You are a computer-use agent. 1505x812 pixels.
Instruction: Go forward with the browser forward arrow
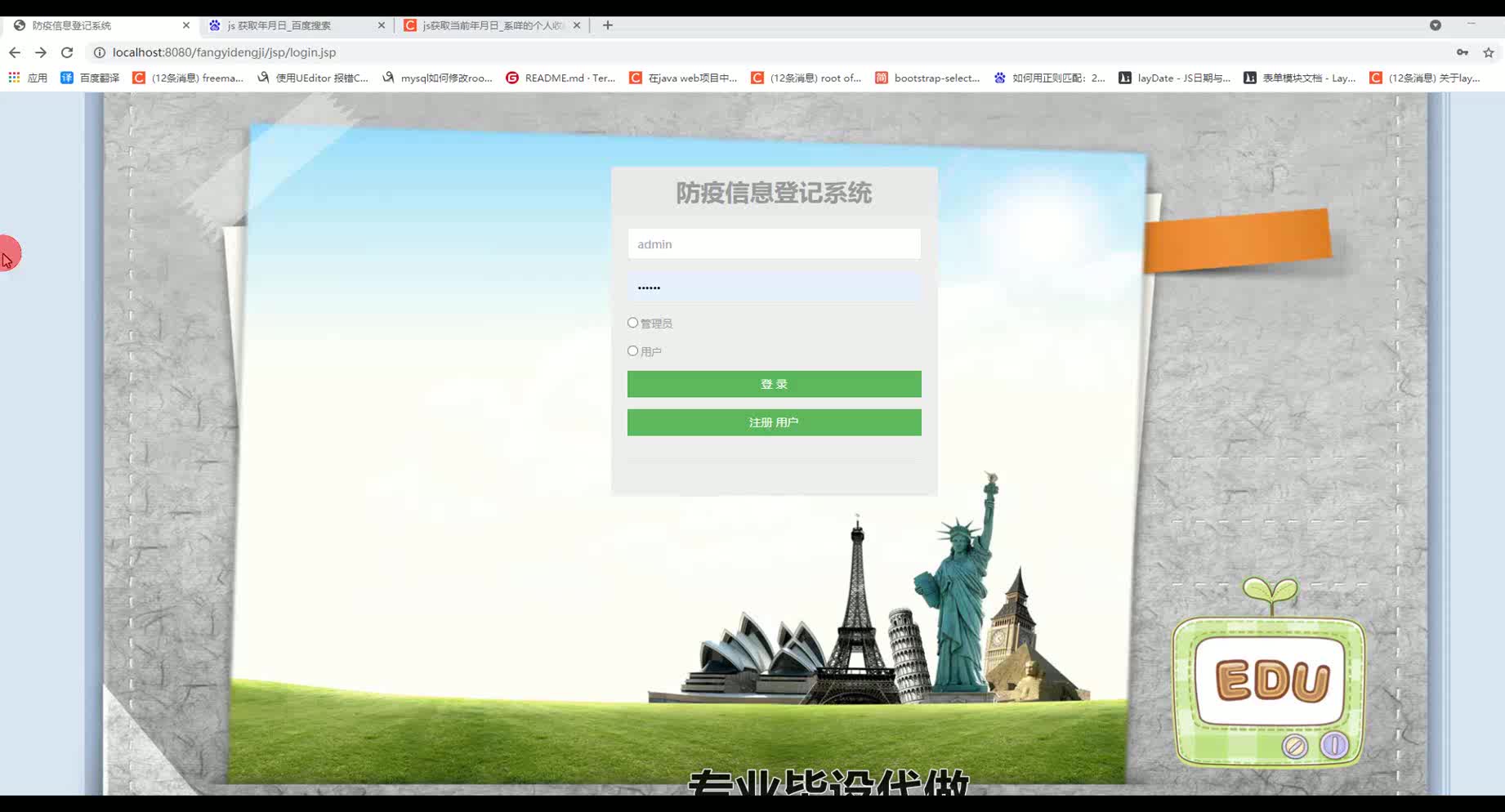[41, 52]
